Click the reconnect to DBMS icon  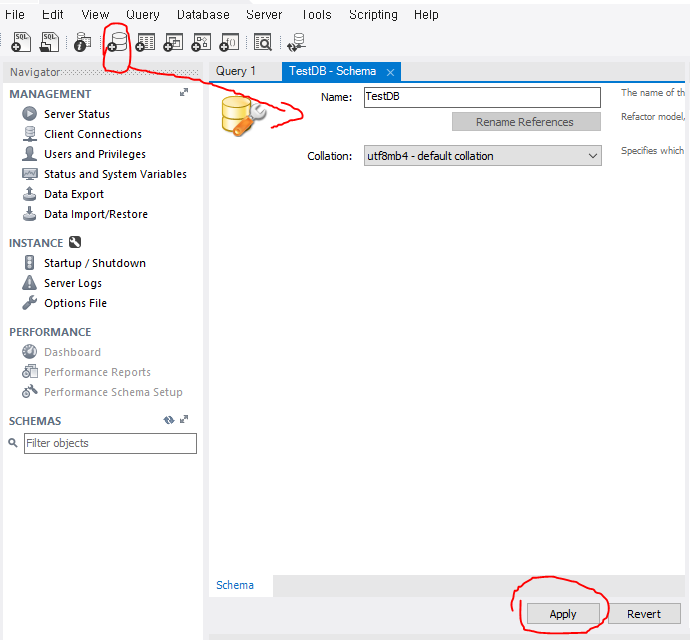(297, 42)
